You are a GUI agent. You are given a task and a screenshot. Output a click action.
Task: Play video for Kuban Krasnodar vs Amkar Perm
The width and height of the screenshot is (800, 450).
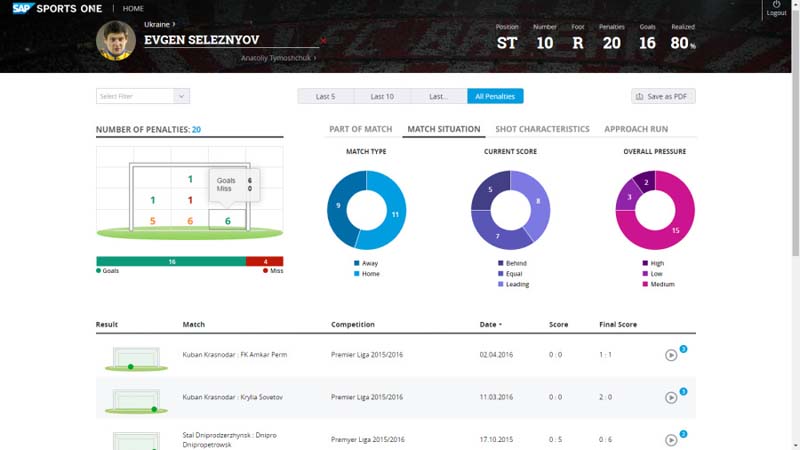671,355
